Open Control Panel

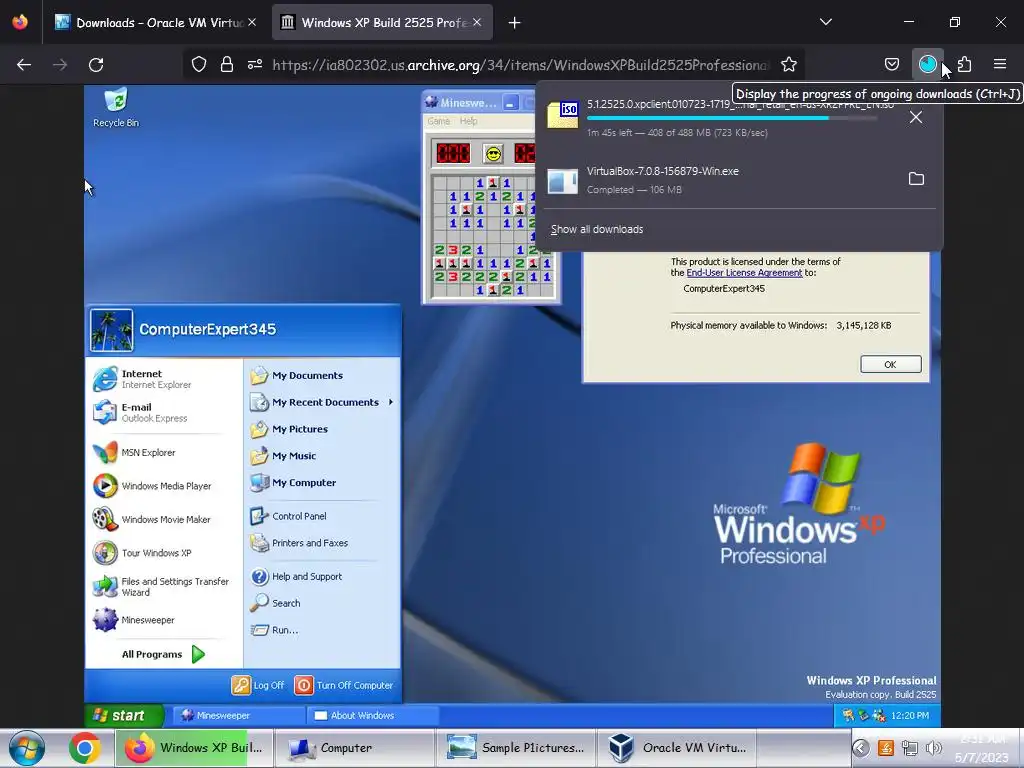coord(288,516)
